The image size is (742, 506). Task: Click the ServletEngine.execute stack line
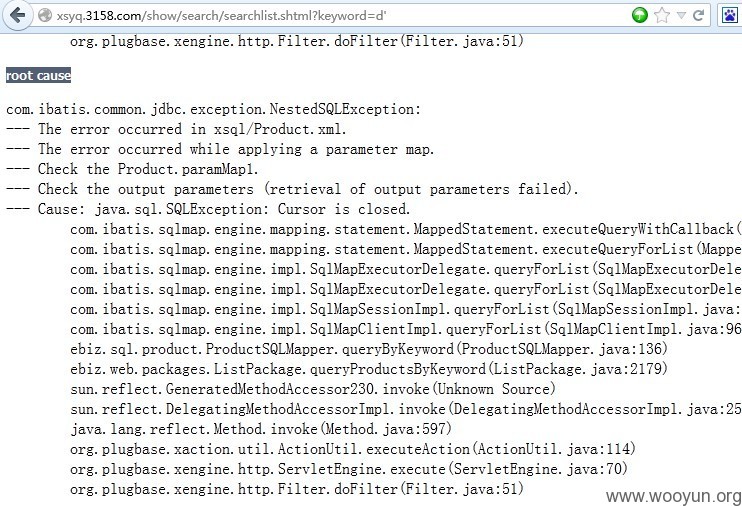point(349,469)
